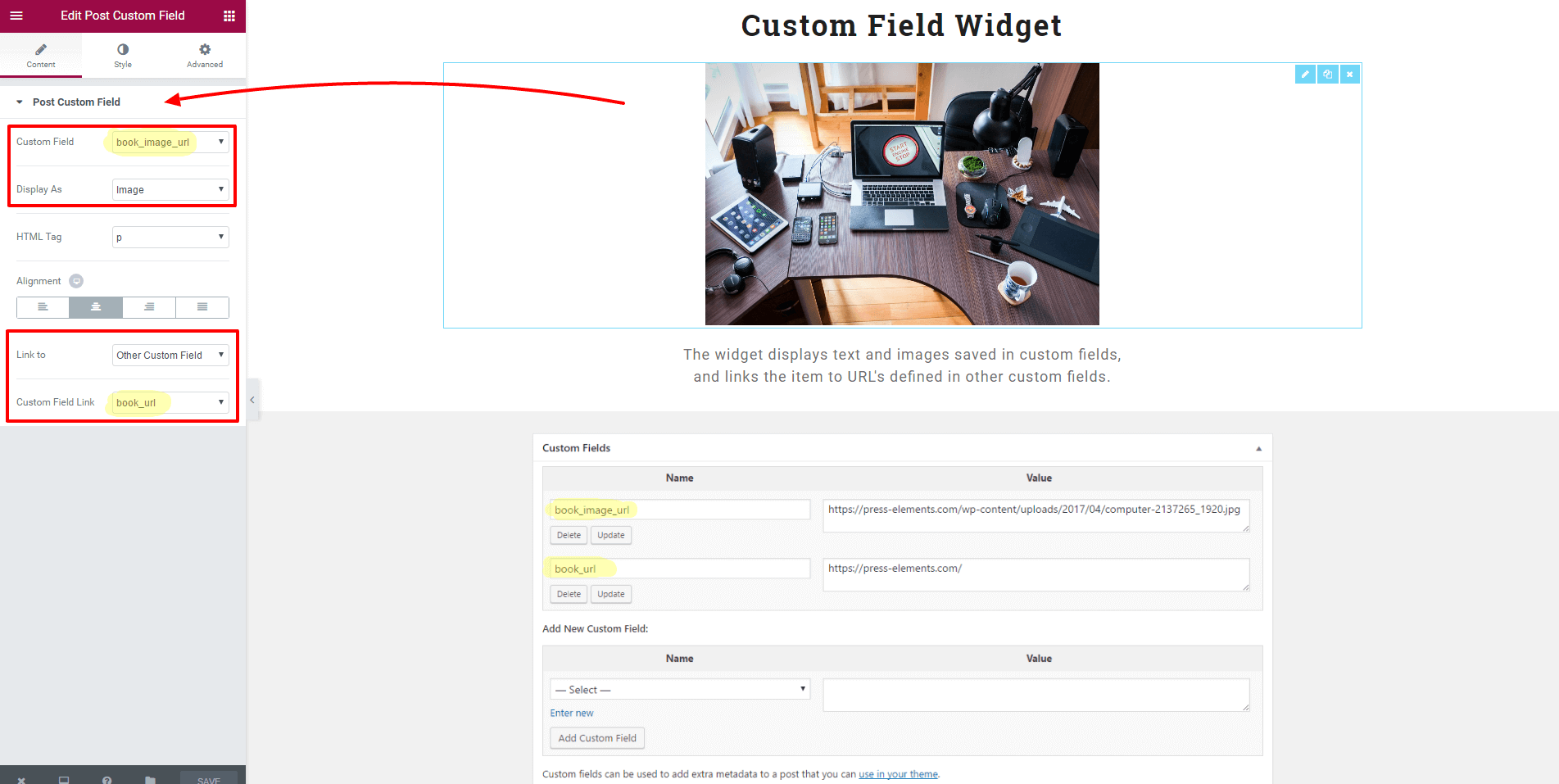
Task: Click the Add Custom Field button
Action: (597, 738)
